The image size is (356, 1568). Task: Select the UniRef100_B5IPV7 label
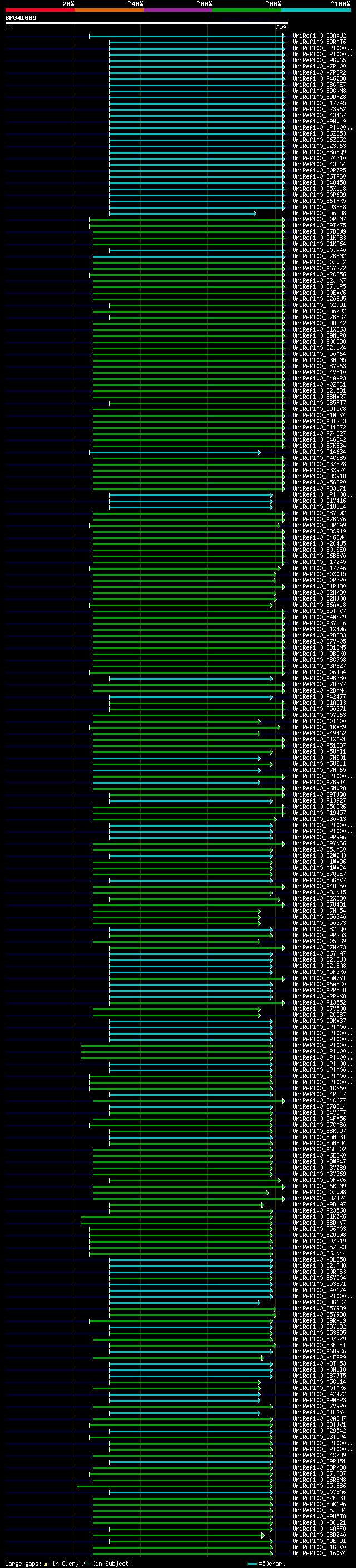[x=319, y=611]
